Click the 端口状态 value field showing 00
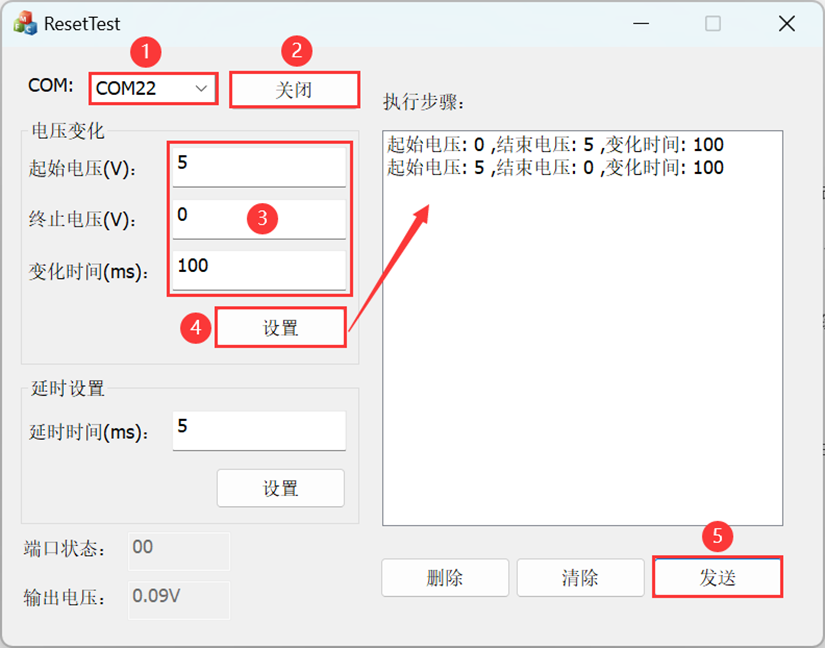This screenshot has width=825, height=648. coord(179,551)
